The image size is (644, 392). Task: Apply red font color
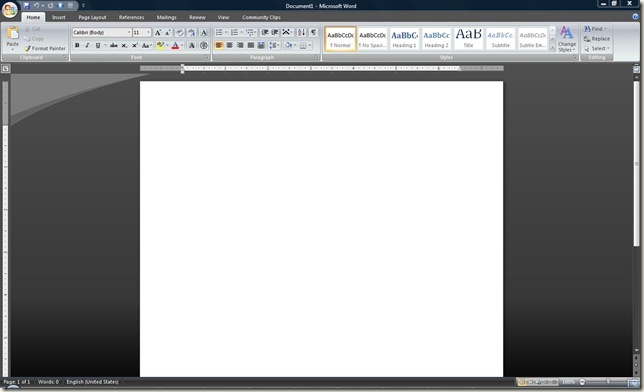click(175, 45)
